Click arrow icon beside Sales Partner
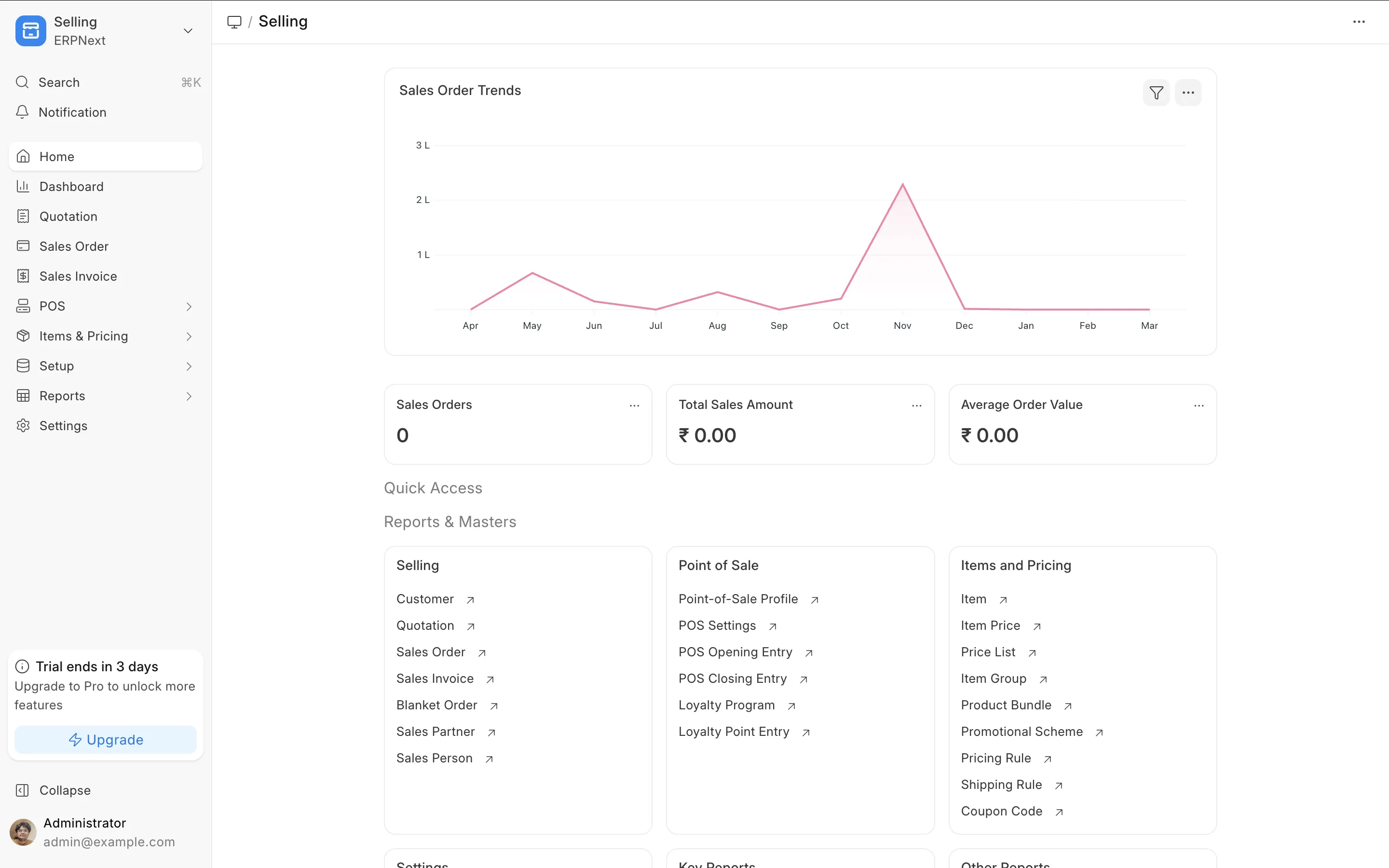 [x=491, y=732]
